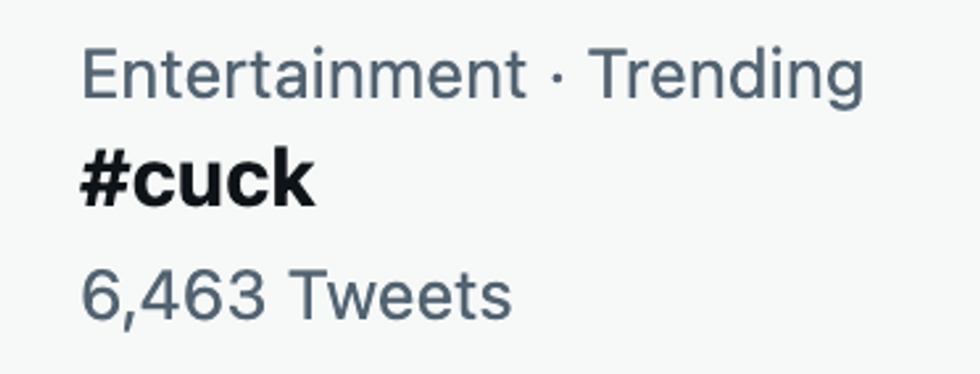
Task: Open the trend with 6,463 Tweets
Action: point(198,178)
